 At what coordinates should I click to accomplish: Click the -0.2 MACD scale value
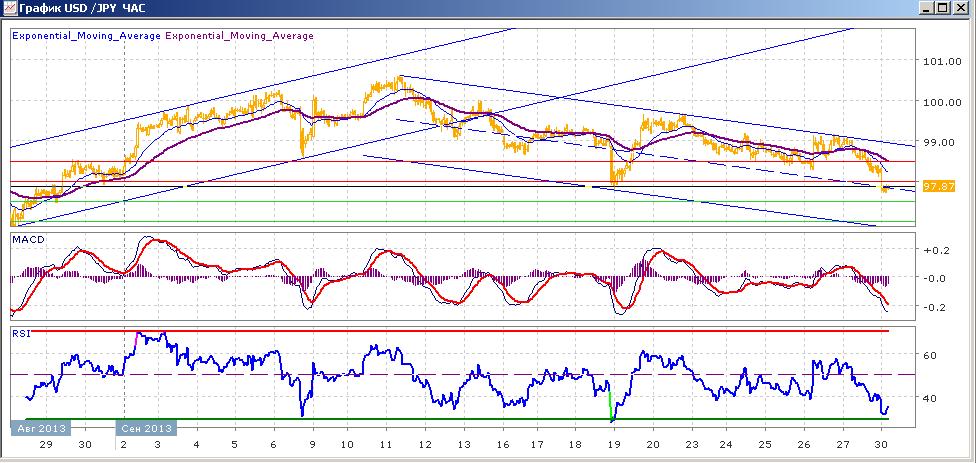pos(936,307)
